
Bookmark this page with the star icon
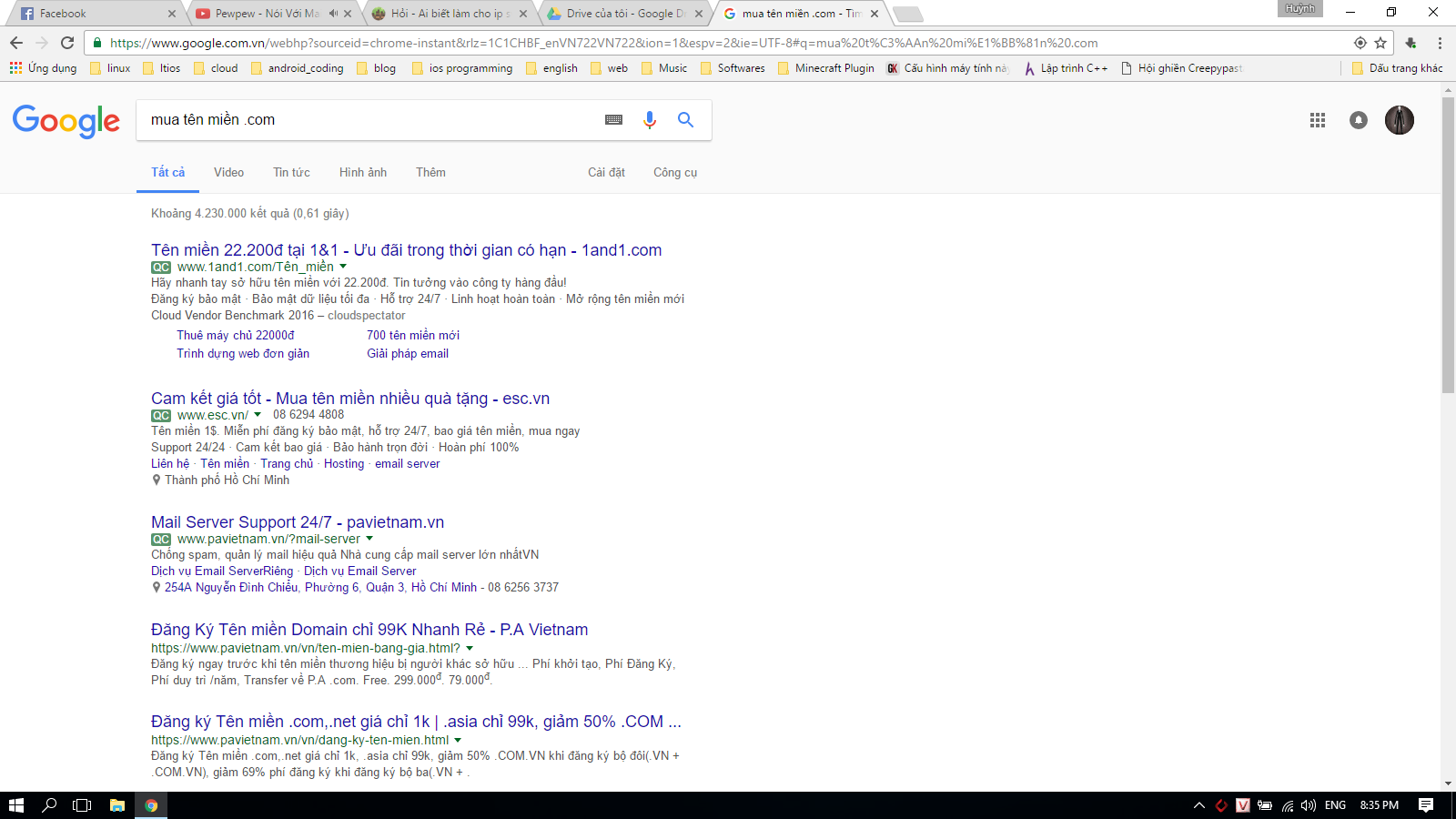pyautogui.click(x=1380, y=43)
